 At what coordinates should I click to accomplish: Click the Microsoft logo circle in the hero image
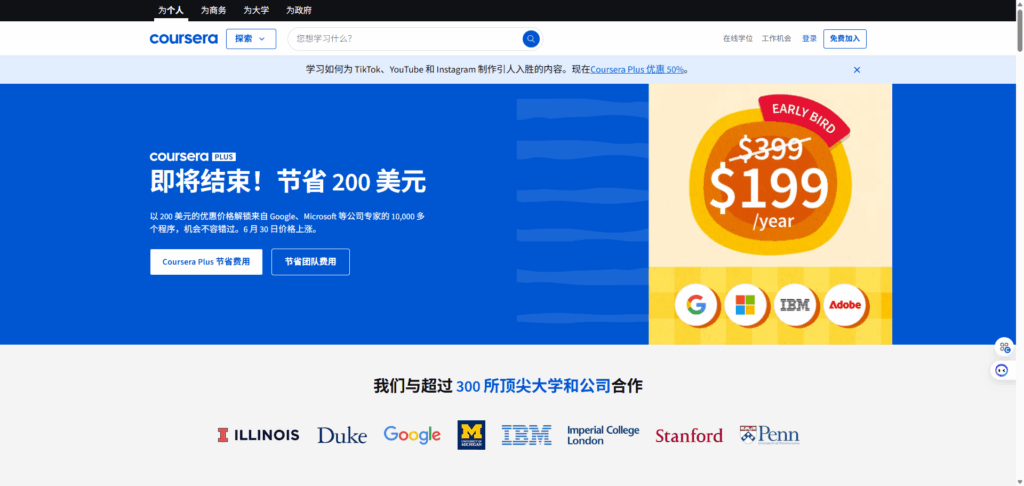(745, 305)
